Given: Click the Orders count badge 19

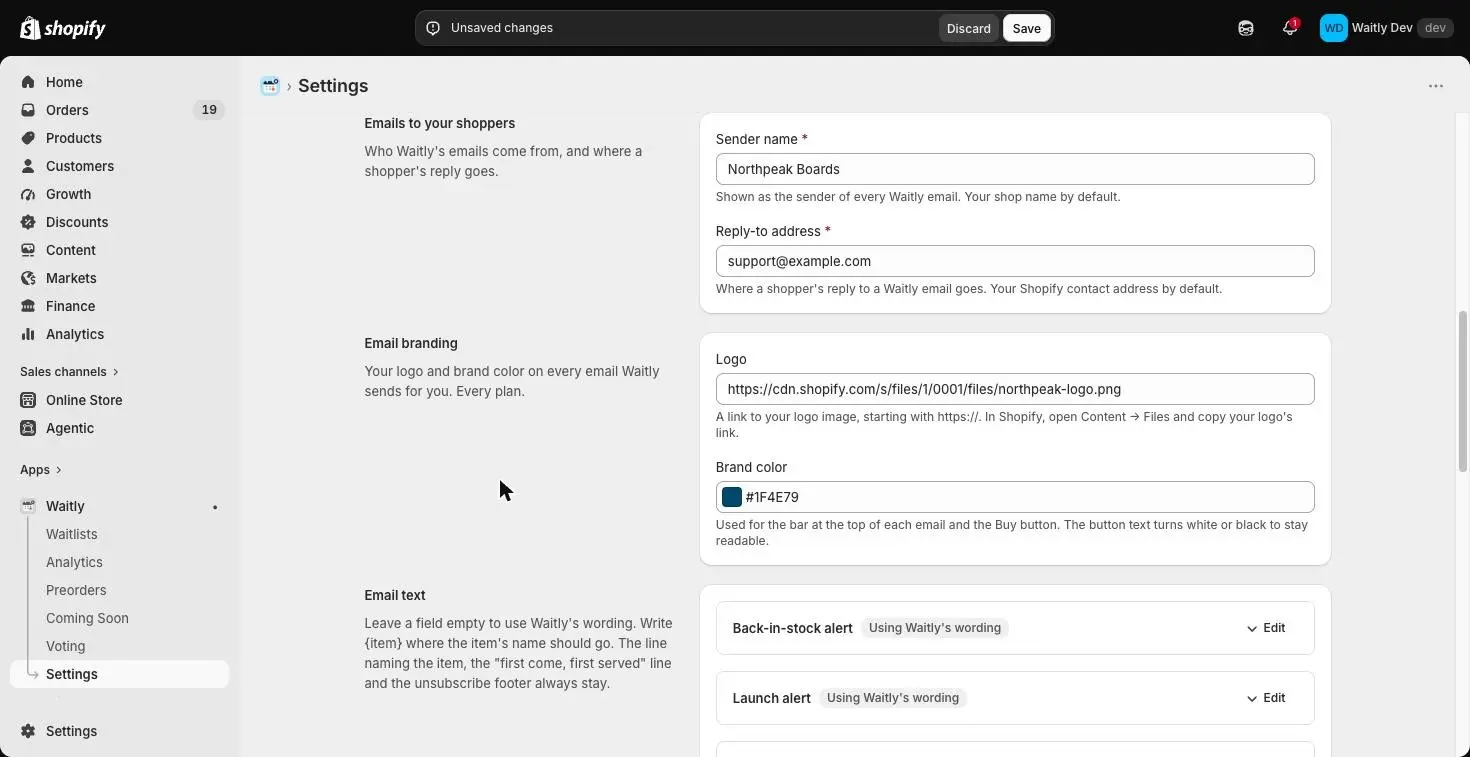Looking at the screenshot, I should [x=209, y=110].
